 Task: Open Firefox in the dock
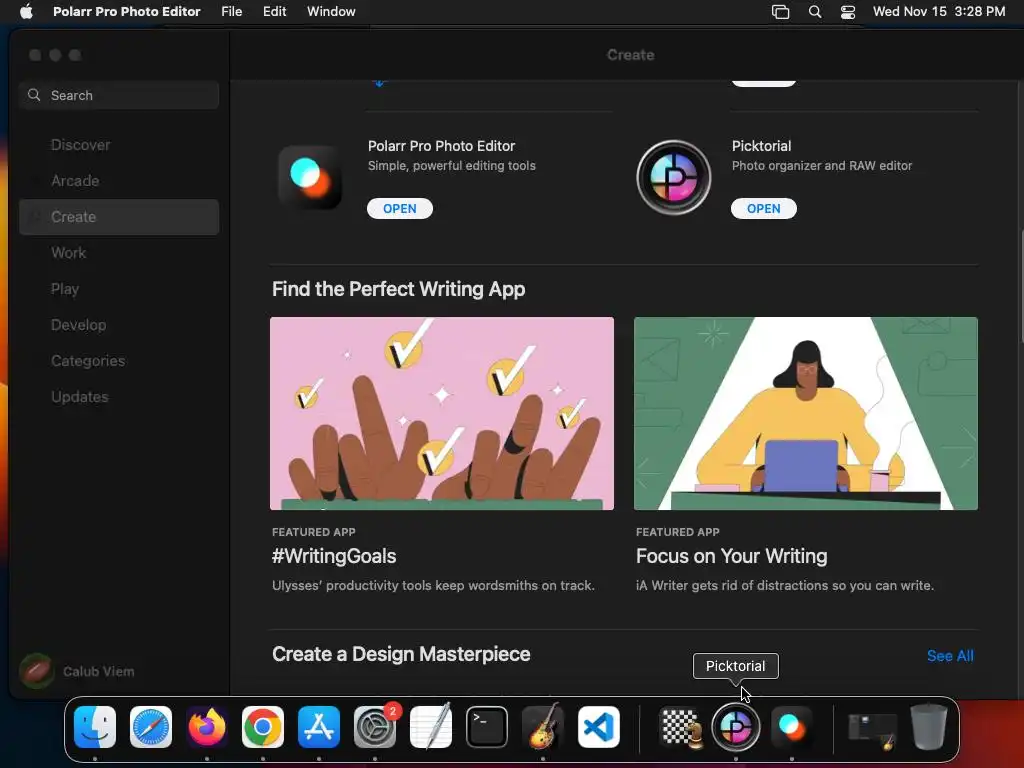[207, 727]
